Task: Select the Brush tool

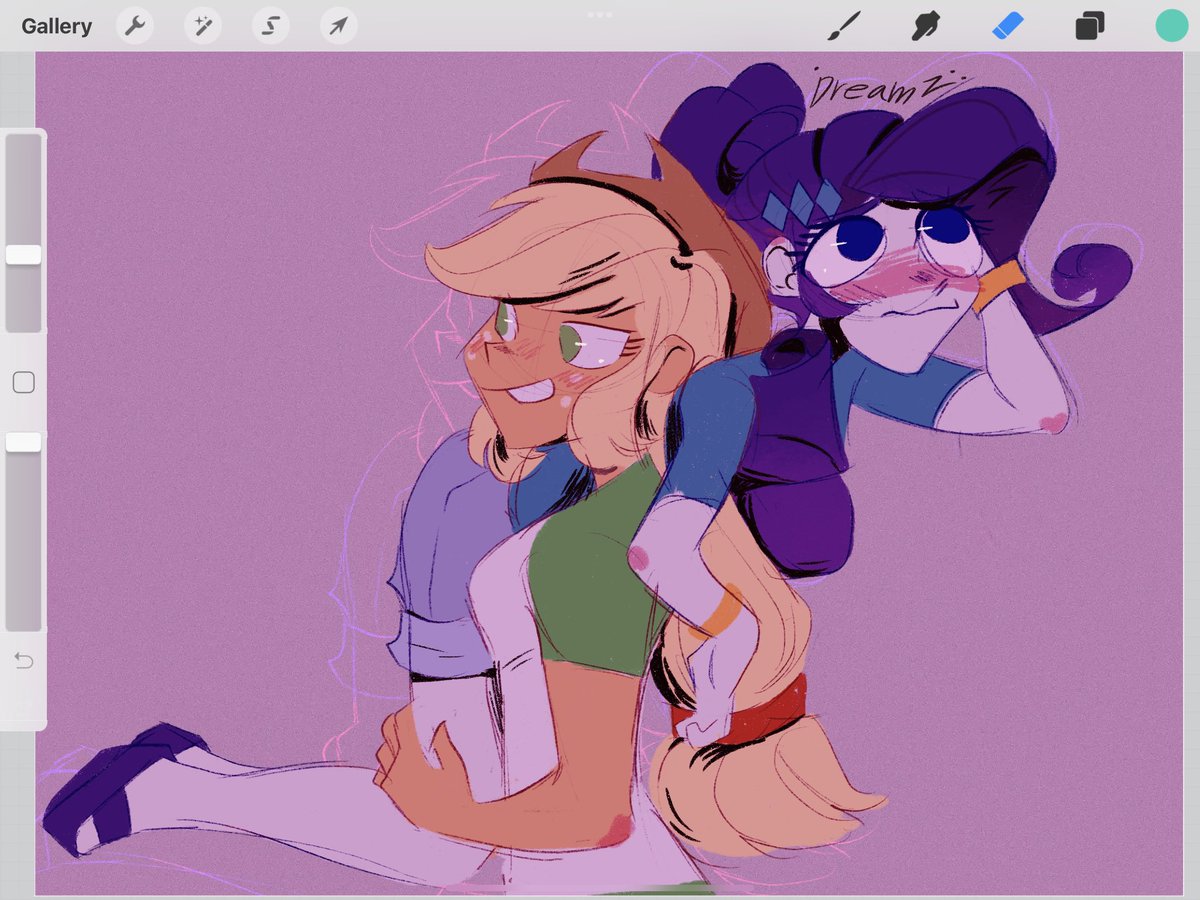Action: (x=845, y=26)
